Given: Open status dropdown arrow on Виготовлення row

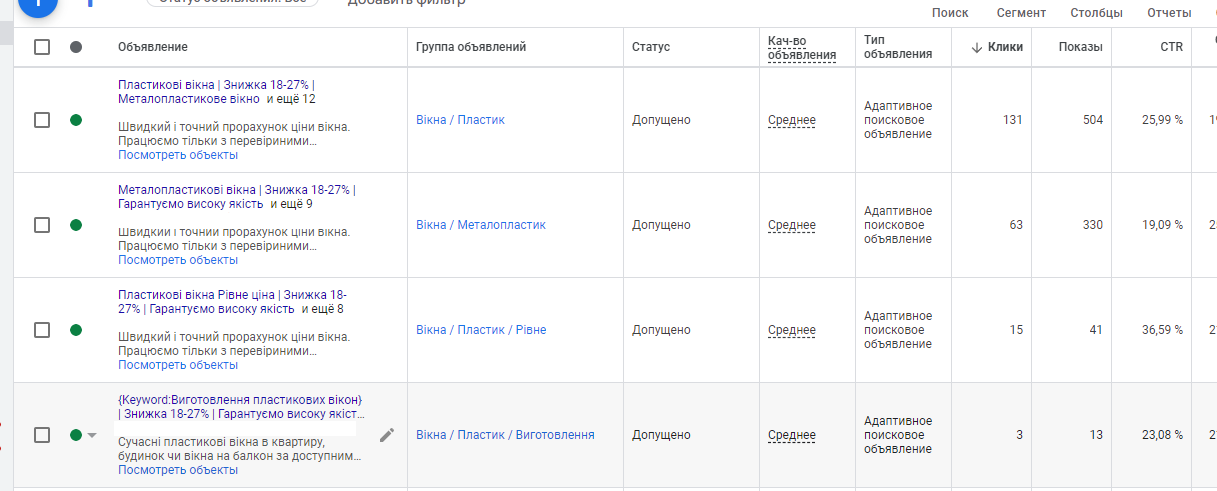Looking at the screenshot, I should 92,435.
